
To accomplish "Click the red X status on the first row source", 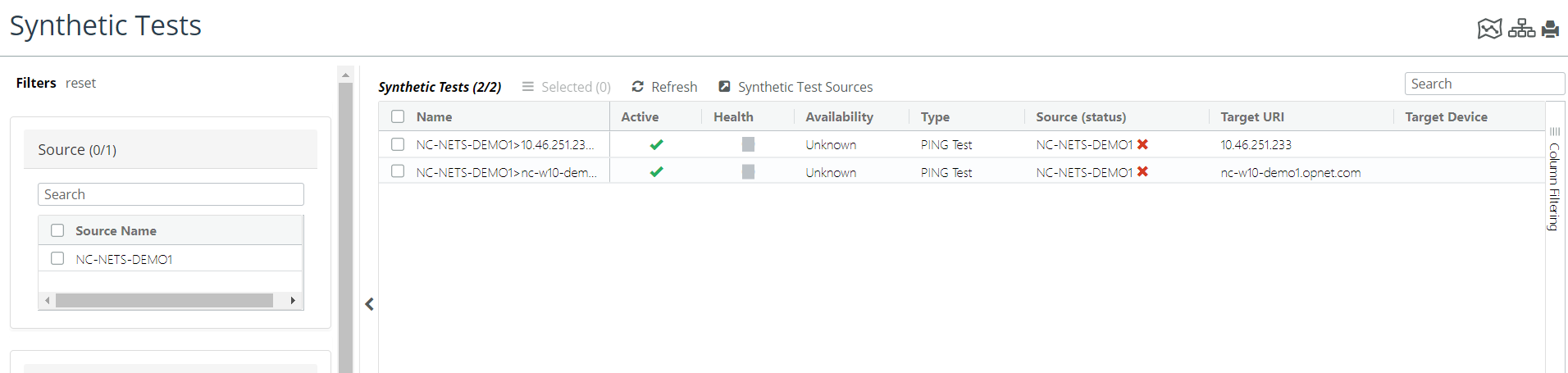I will [x=1142, y=144].
